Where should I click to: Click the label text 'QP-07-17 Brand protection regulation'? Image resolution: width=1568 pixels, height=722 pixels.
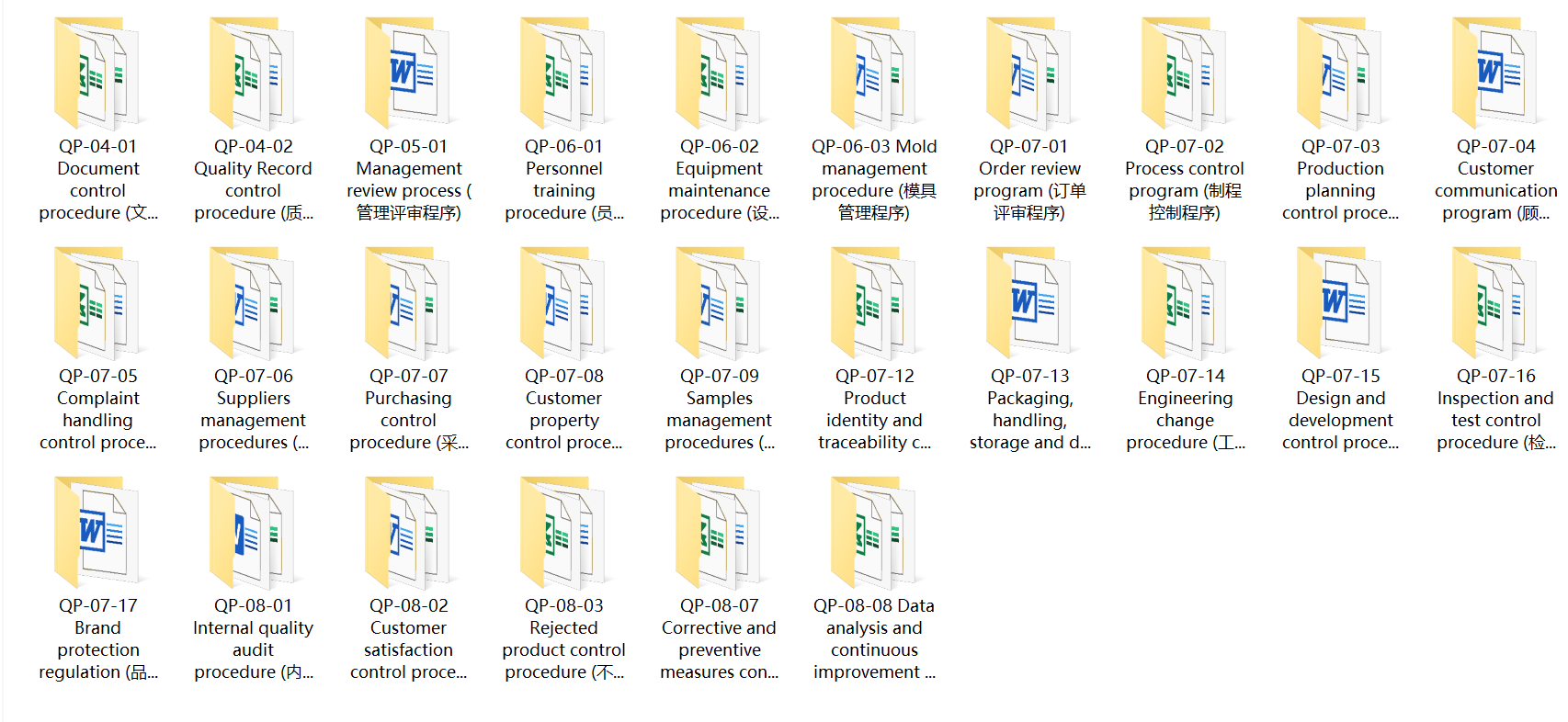tap(97, 638)
